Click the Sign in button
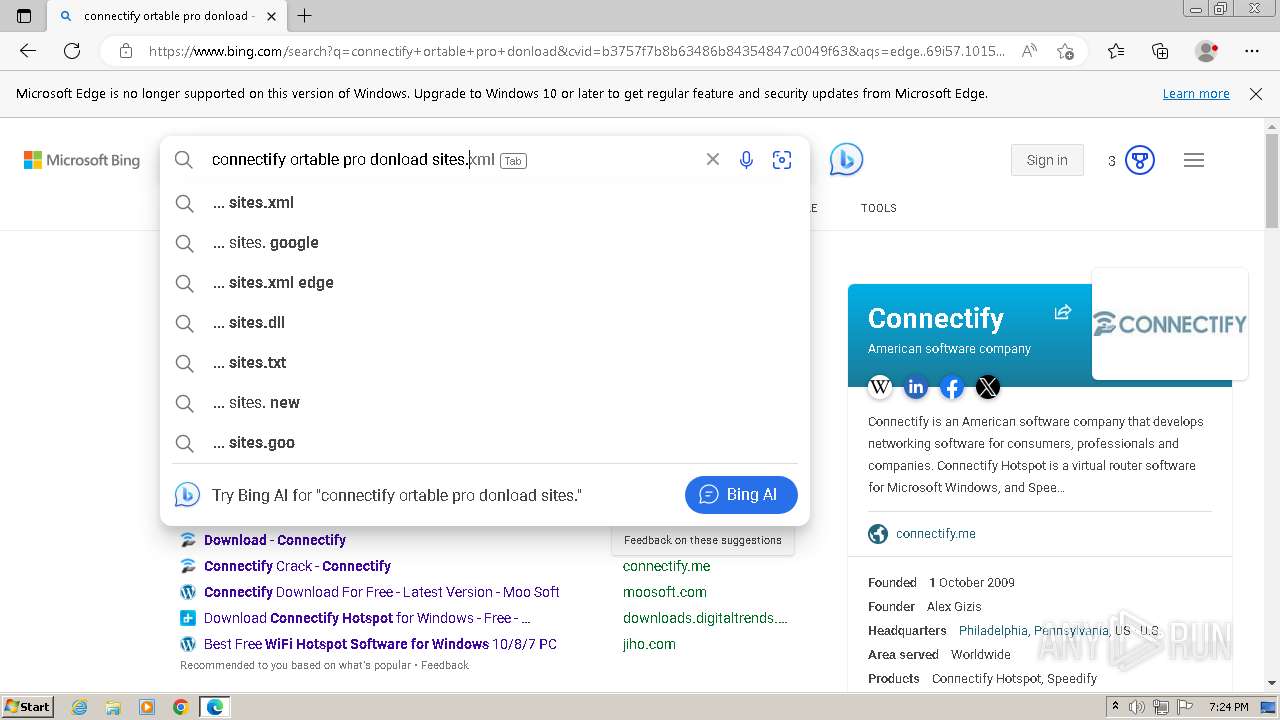This screenshot has height=720, width=1280. pos(1047,160)
